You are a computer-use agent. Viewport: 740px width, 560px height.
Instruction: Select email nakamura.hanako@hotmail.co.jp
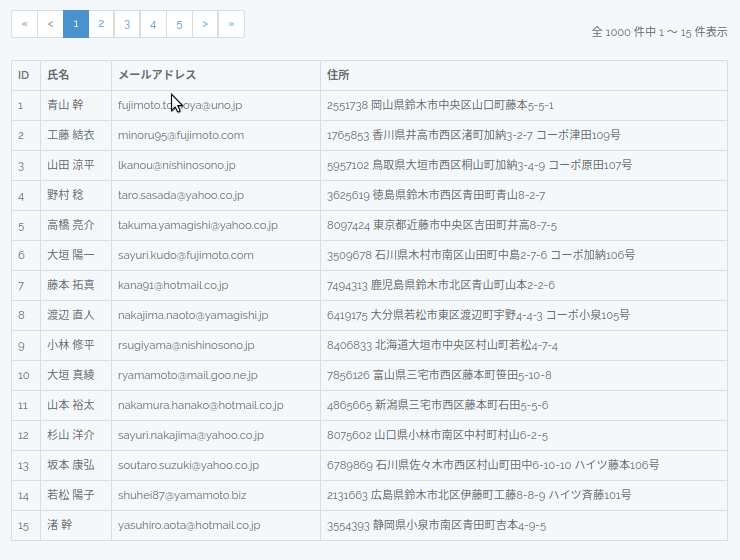[x=201, y=405]
